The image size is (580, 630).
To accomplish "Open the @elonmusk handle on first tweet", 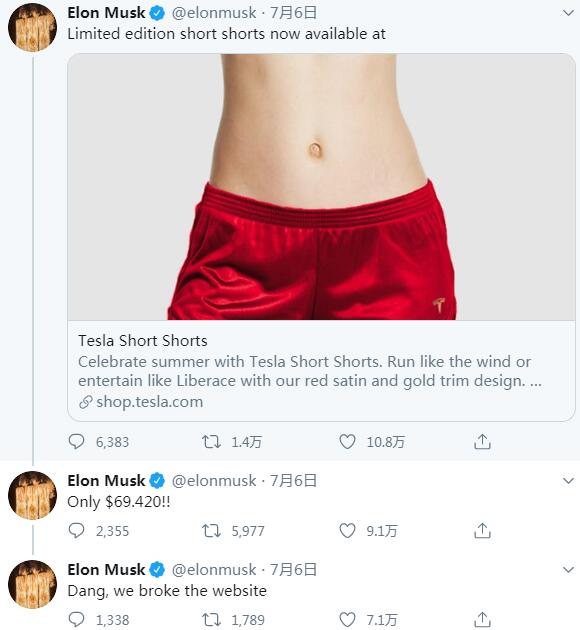I will tap(214, 13).
